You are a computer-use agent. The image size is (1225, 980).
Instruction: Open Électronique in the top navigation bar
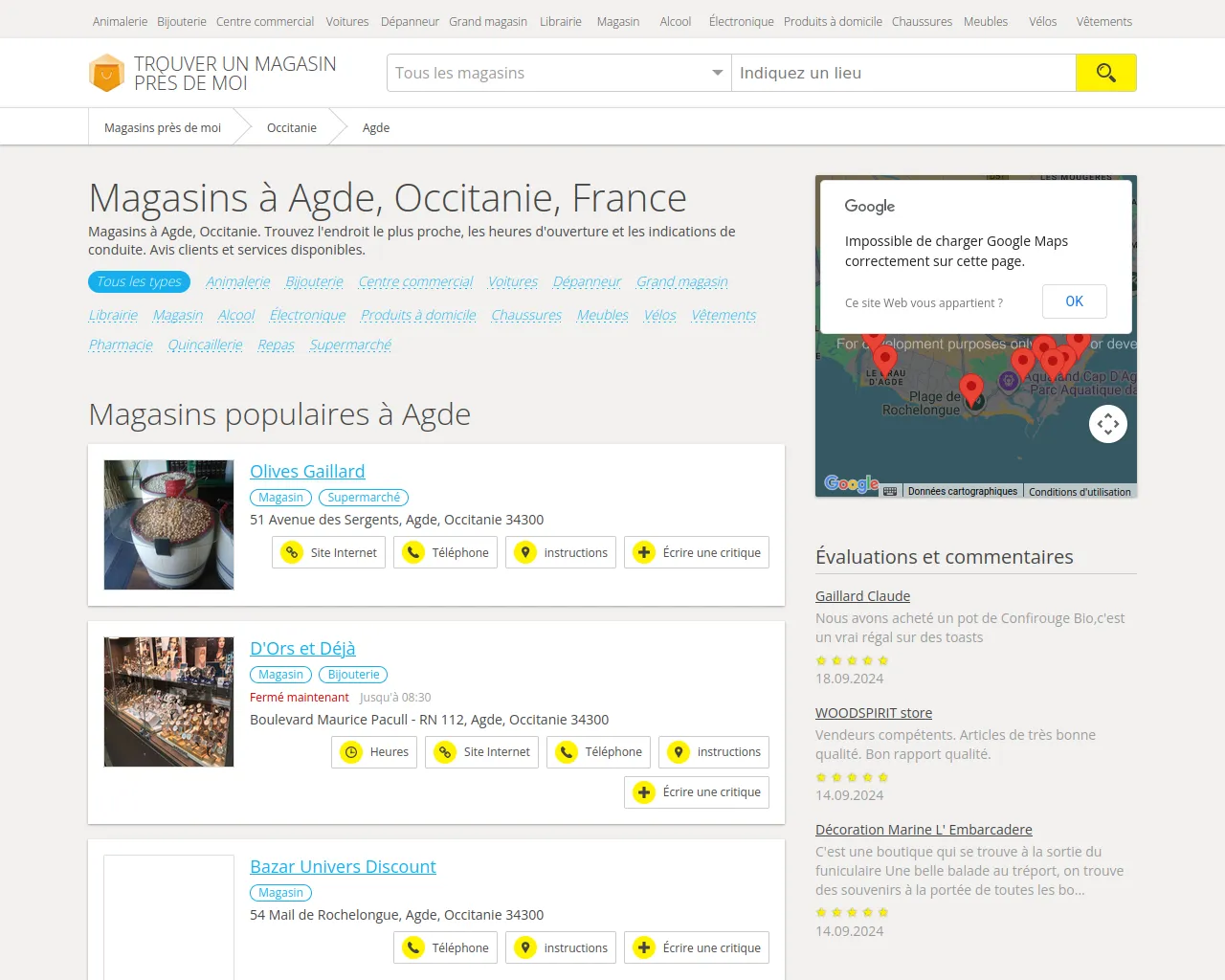click(741, 21)
